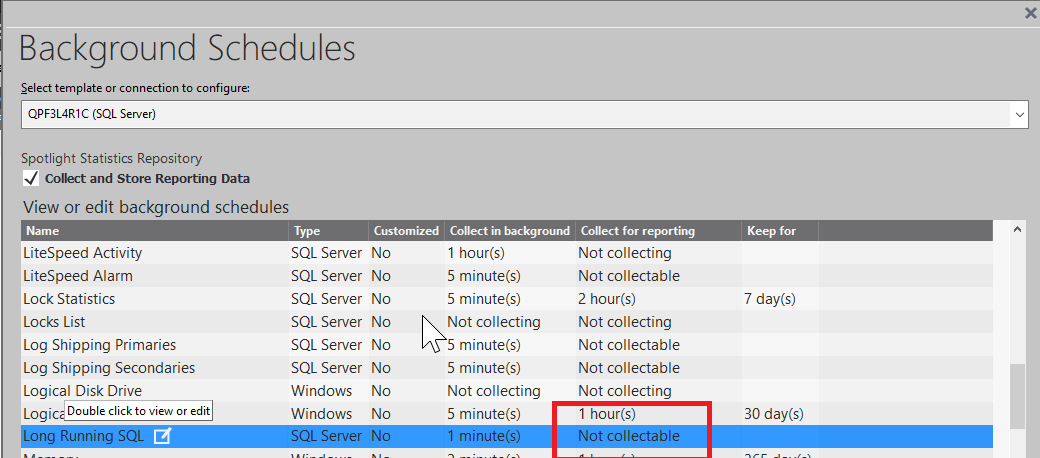The image size is (1040, 458).
Task: Select the LiteSpeed Activity schedule row
Action: coord(83,253)
